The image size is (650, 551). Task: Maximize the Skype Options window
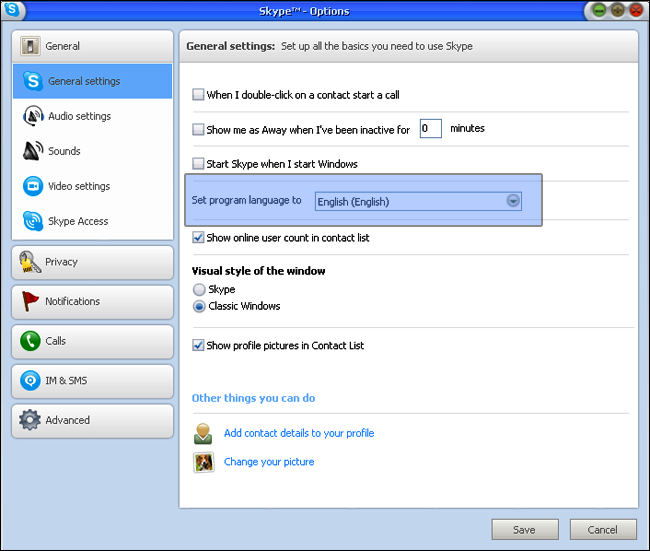pyautogui.click(x=618, y=10)
